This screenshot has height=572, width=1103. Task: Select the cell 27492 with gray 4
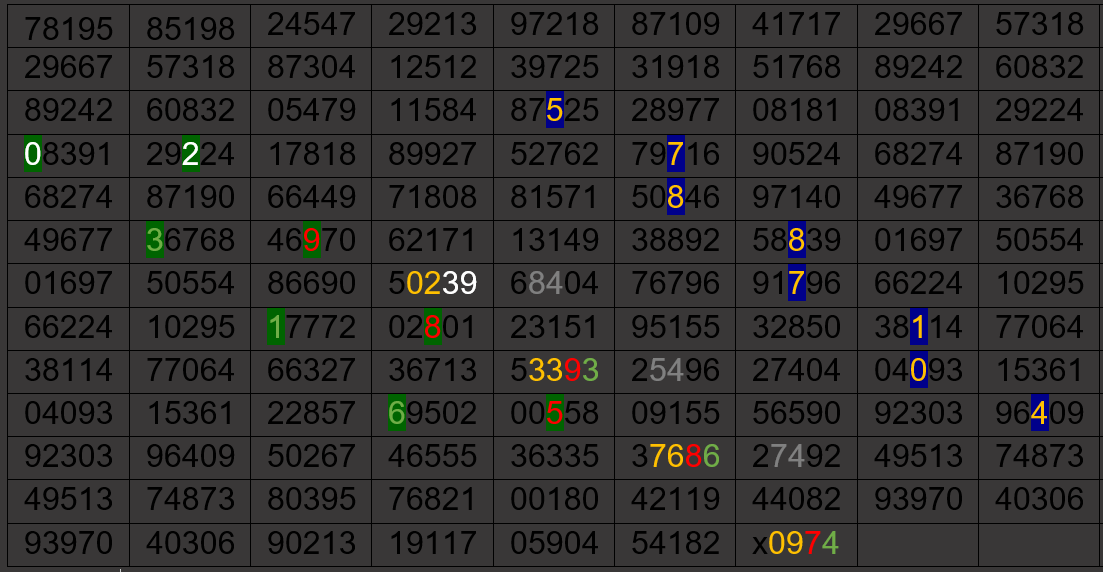[x=796, y=456]
